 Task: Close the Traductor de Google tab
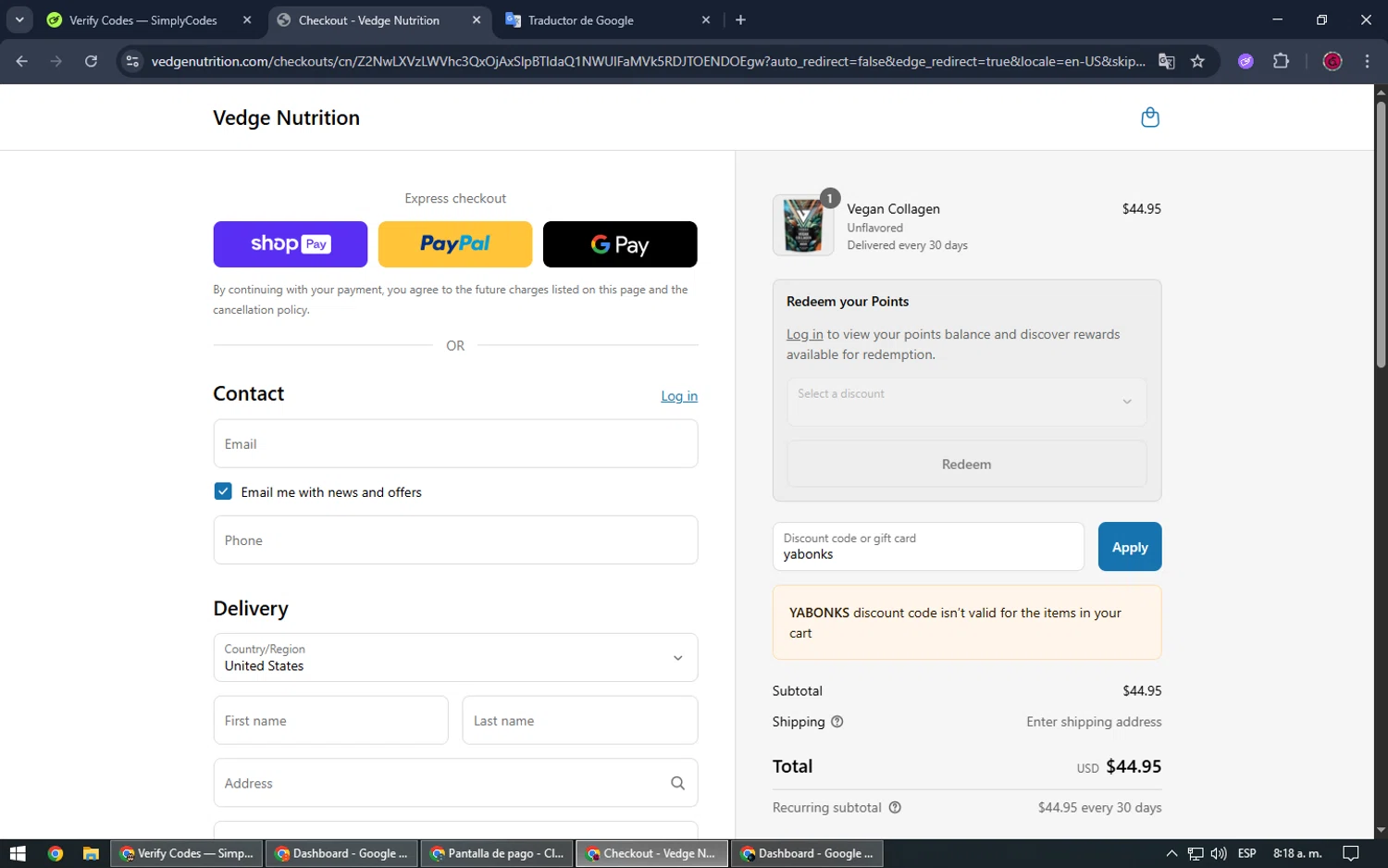[x=706, y=20]
